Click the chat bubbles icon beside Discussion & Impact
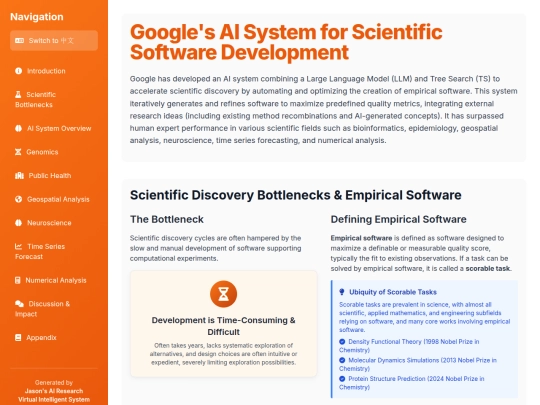This screenshot has height=405, width=540. click(x=19, y=304)
